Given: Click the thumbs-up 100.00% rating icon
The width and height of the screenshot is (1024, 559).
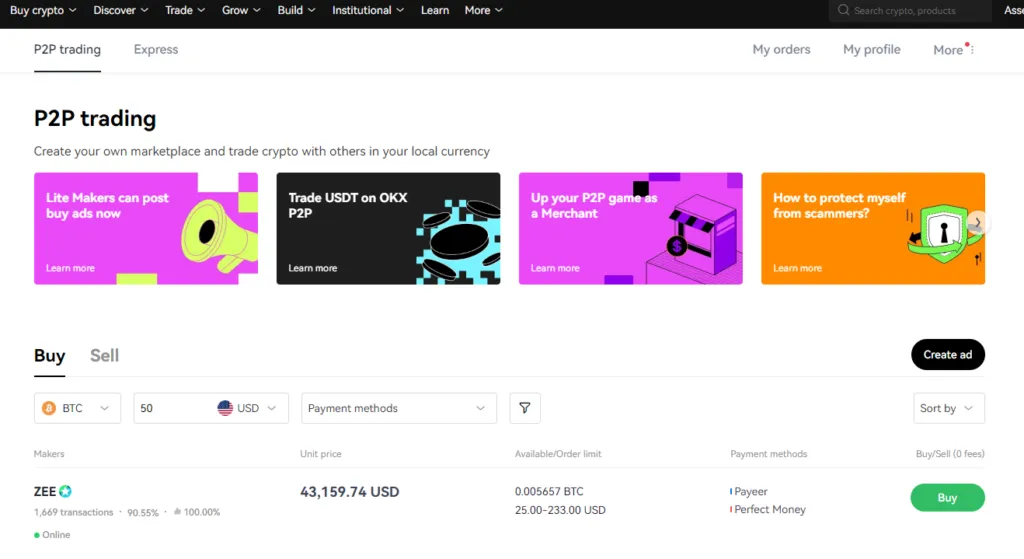Looking at the screenshot, I should coord(177,512).
